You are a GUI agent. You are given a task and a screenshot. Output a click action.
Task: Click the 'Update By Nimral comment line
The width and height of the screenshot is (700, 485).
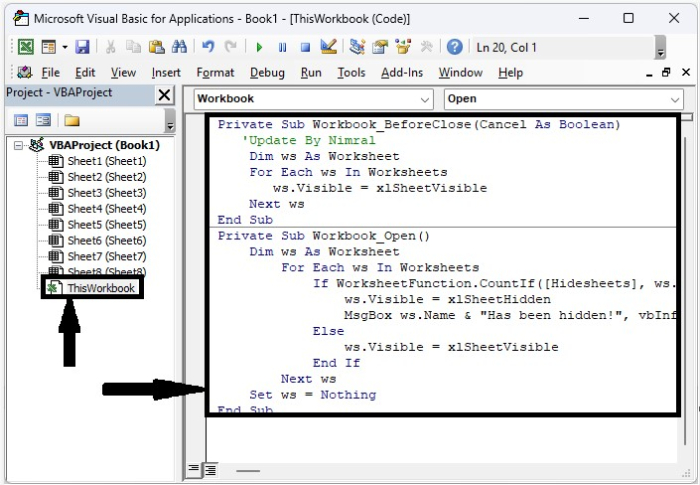coord(308,140)
